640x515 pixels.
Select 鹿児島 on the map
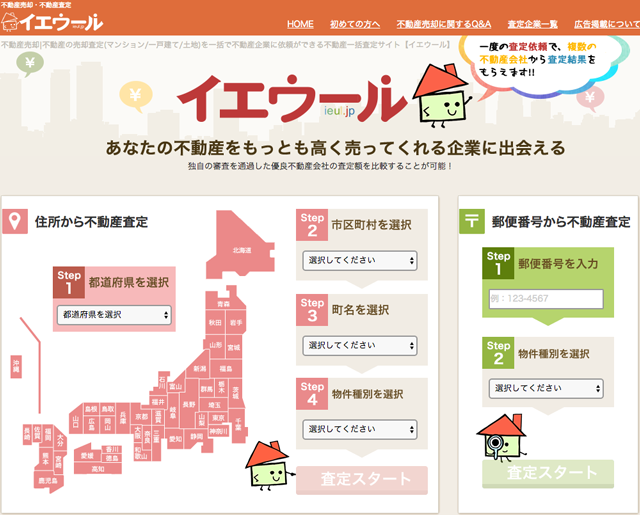click(x=48, y=481)
